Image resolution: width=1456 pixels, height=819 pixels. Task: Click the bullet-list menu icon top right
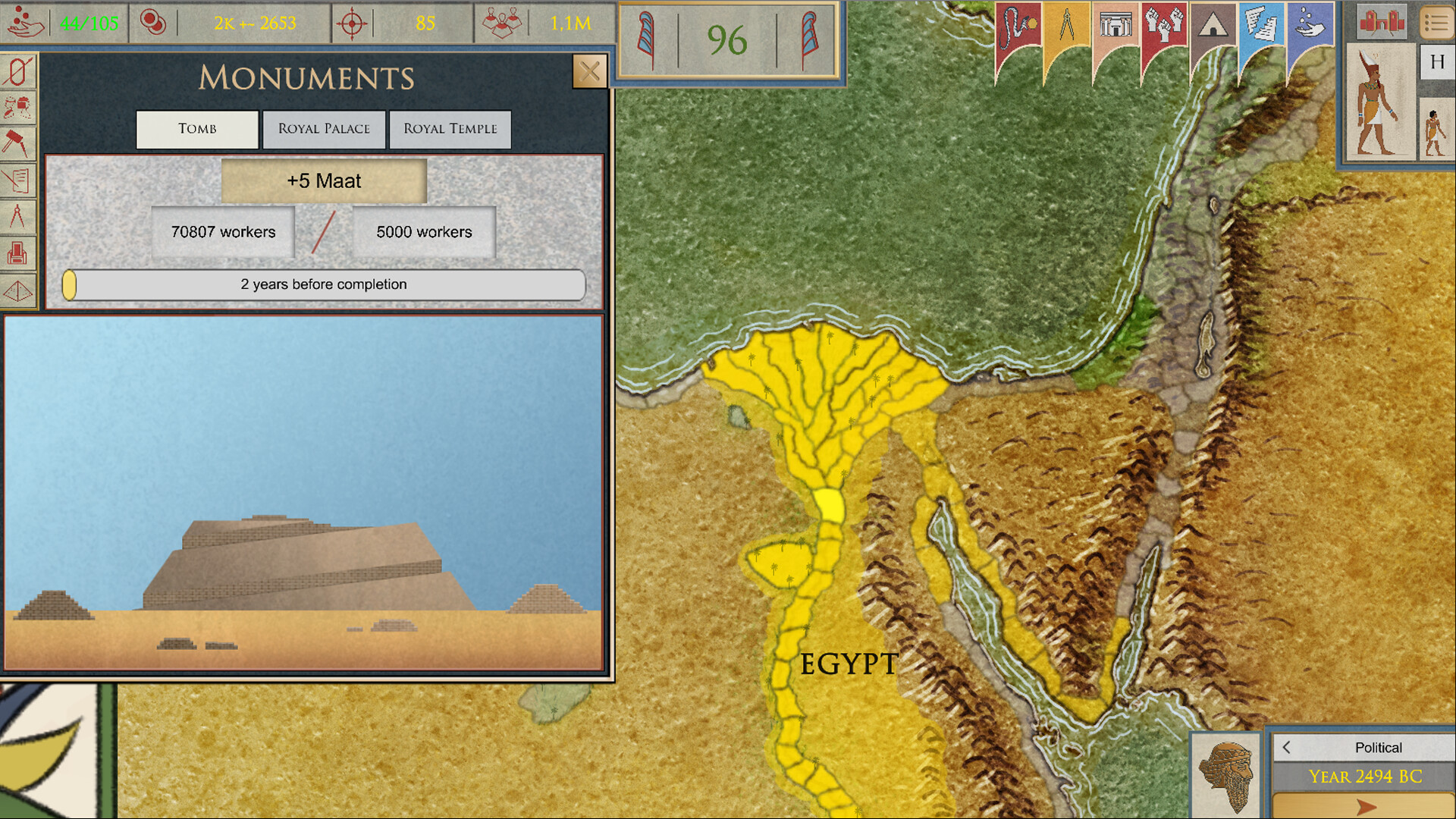[x=1438, y=23]
